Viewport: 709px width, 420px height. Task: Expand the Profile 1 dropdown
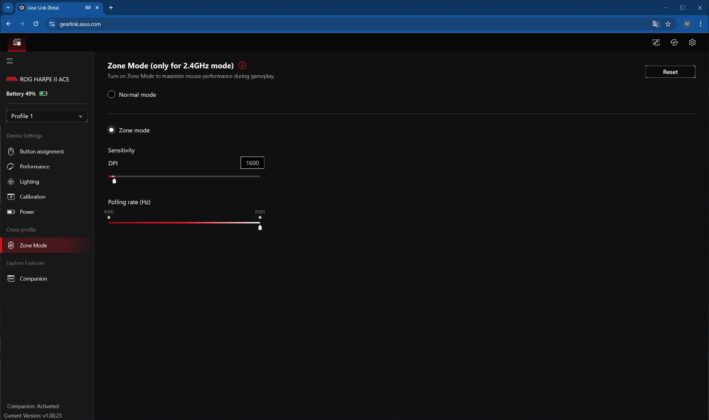coord(47,116)
